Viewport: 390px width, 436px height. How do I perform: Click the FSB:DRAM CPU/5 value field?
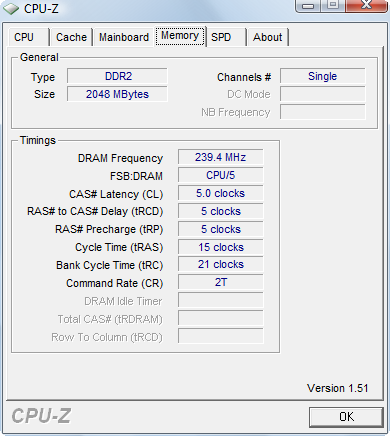[x=220, y=175]
